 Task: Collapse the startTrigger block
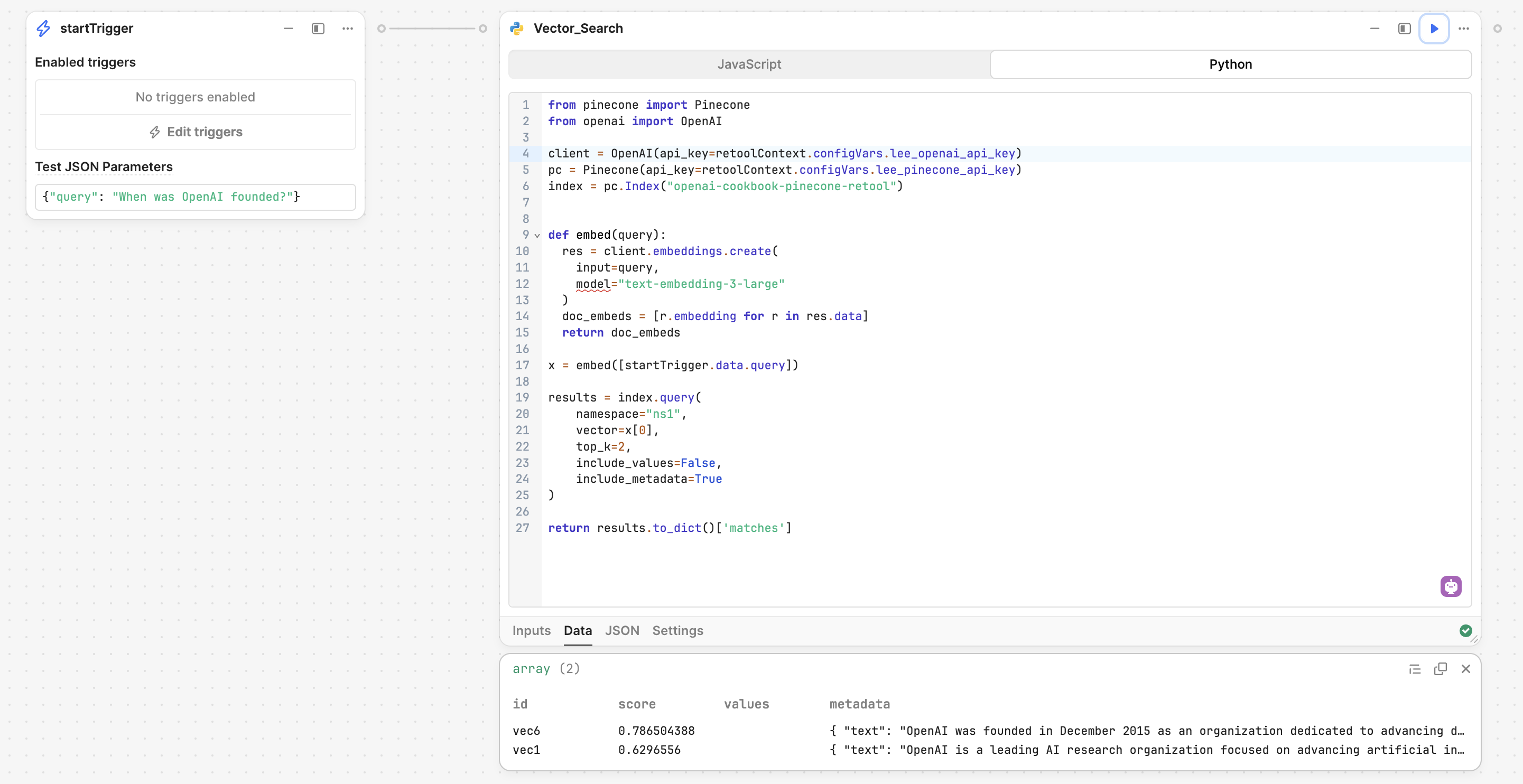tap(288, 28)
